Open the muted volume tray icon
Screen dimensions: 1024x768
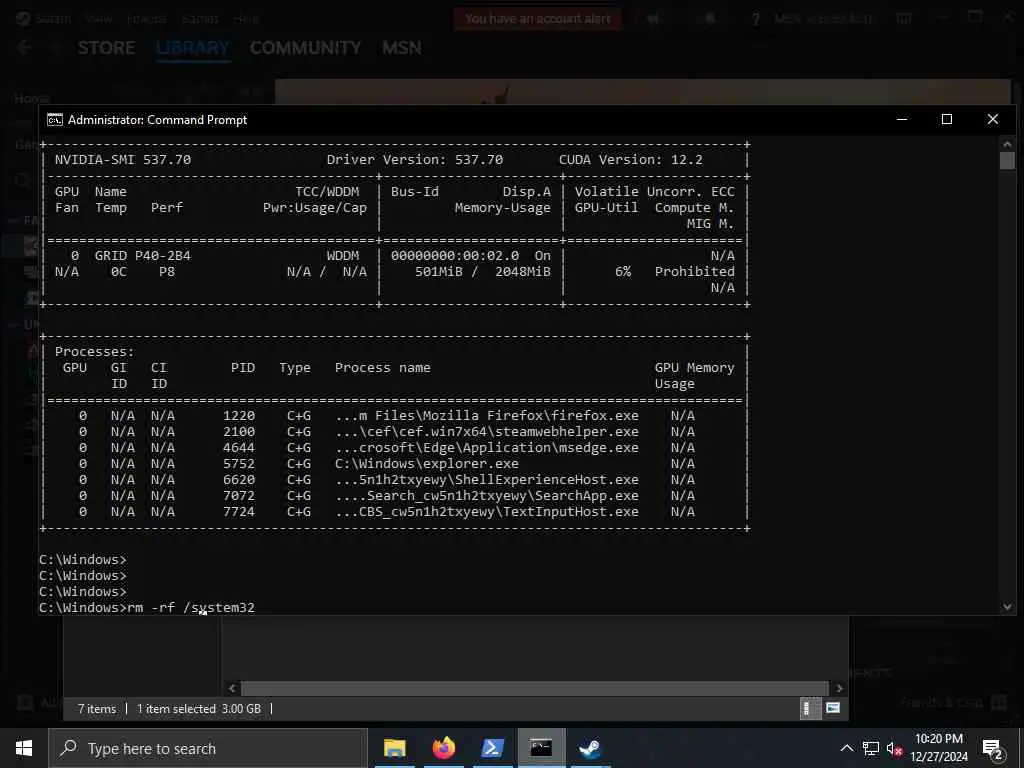[x=894, y=748]
